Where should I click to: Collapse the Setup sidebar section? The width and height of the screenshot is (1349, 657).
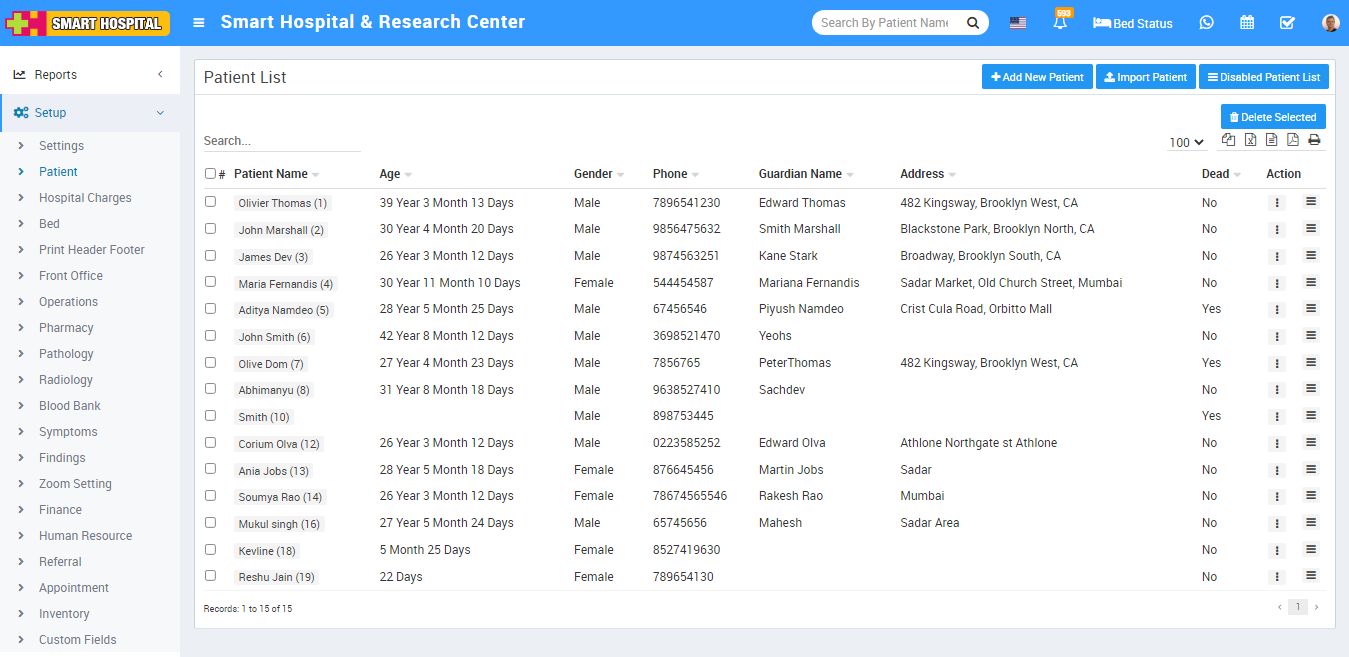point(90,113)
